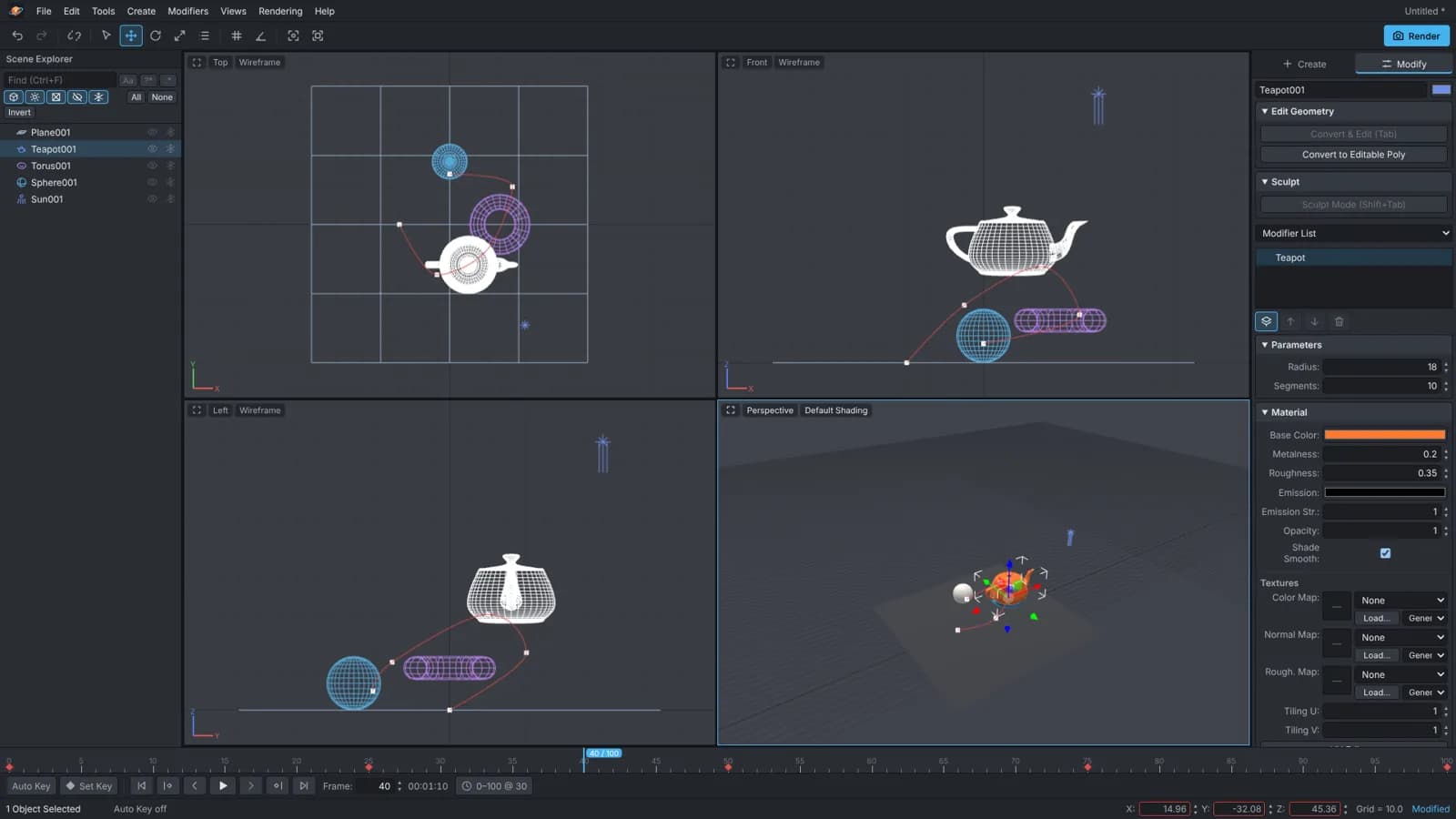Click the Invert selection button
1456x819 pixels.
tap(19, 113)
